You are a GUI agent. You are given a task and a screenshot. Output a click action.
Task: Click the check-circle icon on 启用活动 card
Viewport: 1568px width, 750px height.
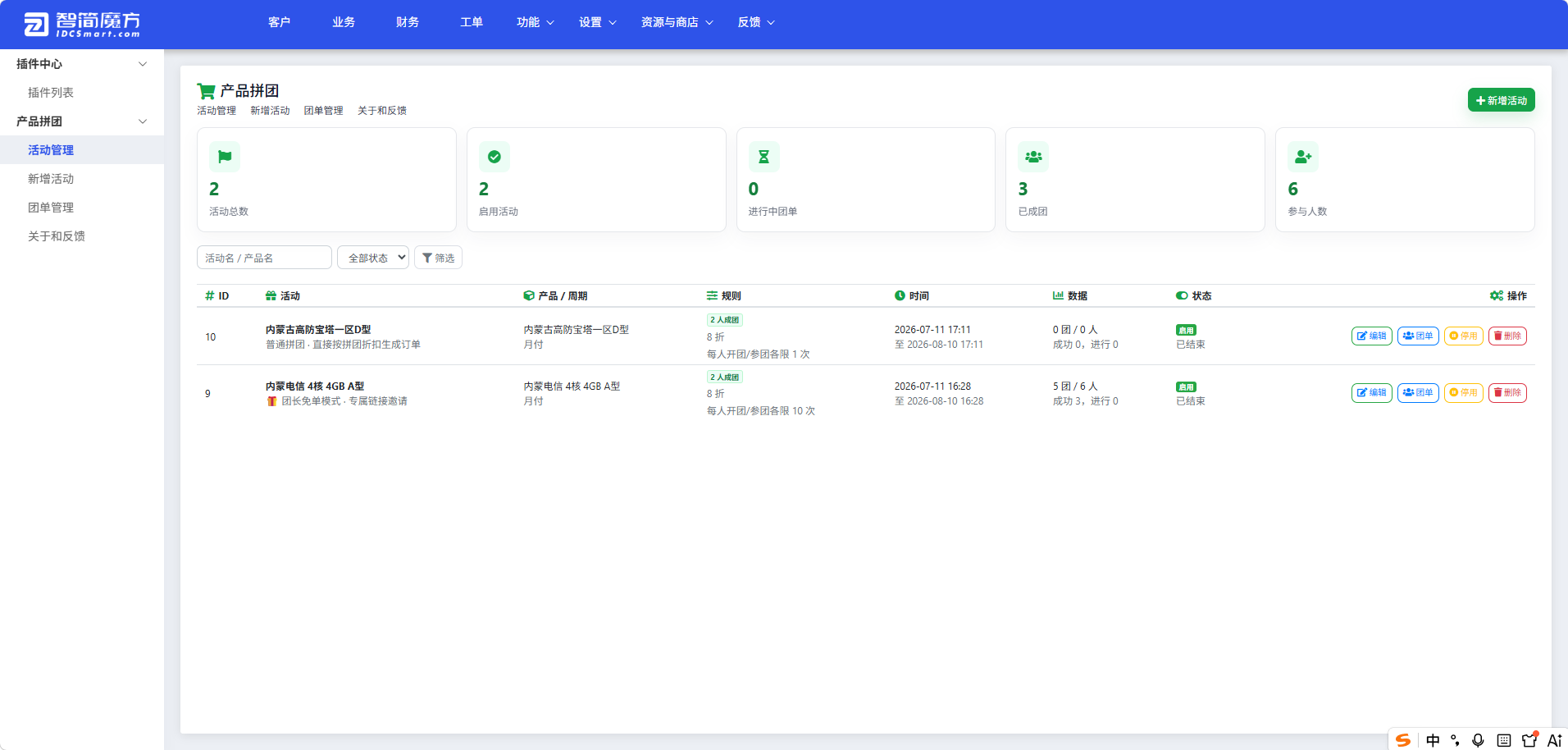coord(495,157)
